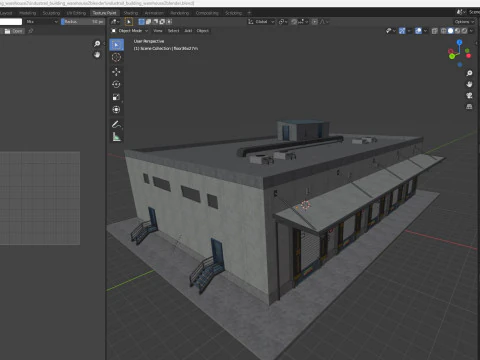480x360 pixels.
Task: Open the pivot point dropdown
Action: (x=283, y=22)
